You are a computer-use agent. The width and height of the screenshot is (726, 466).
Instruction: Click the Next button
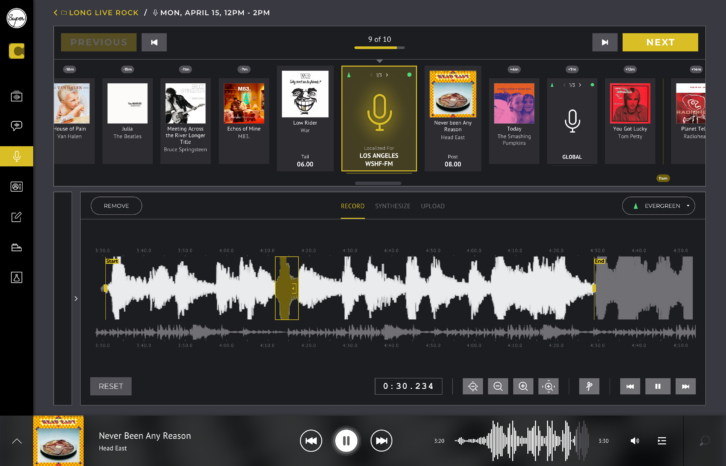click(660, 42)
